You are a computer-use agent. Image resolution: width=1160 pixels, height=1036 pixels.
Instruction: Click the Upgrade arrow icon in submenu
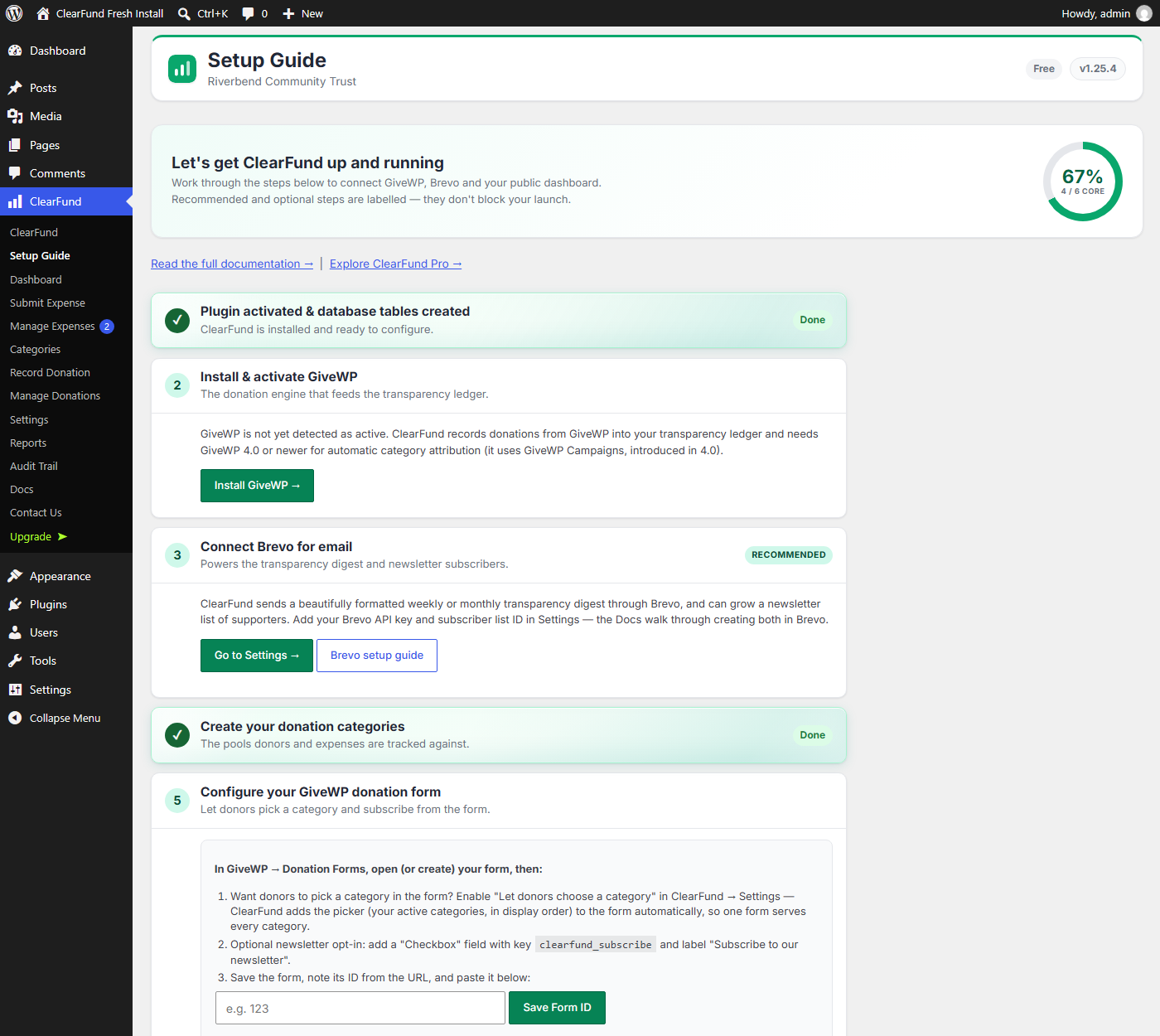tap(62, 536)
